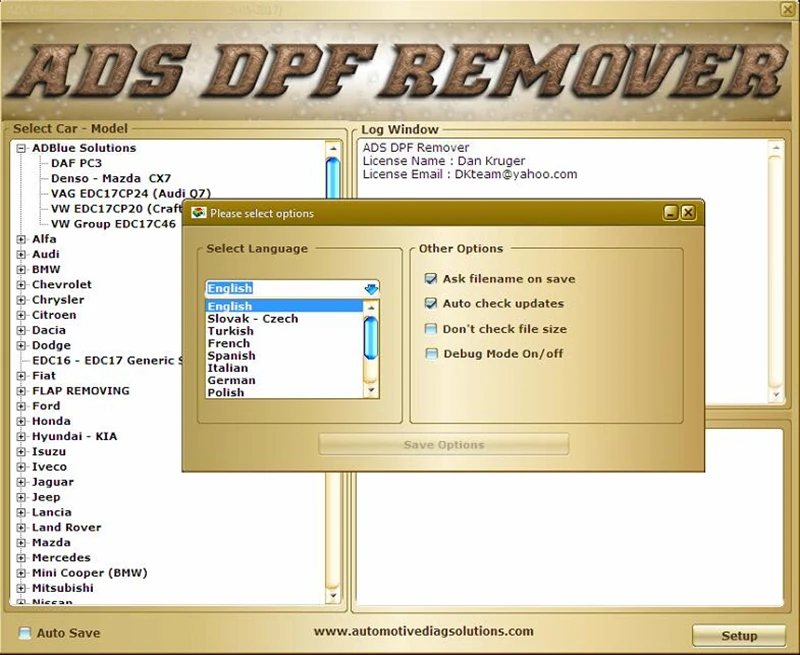Select DAF PC3 tree item
Screen dimensions: 800x655
click(77, 163)
